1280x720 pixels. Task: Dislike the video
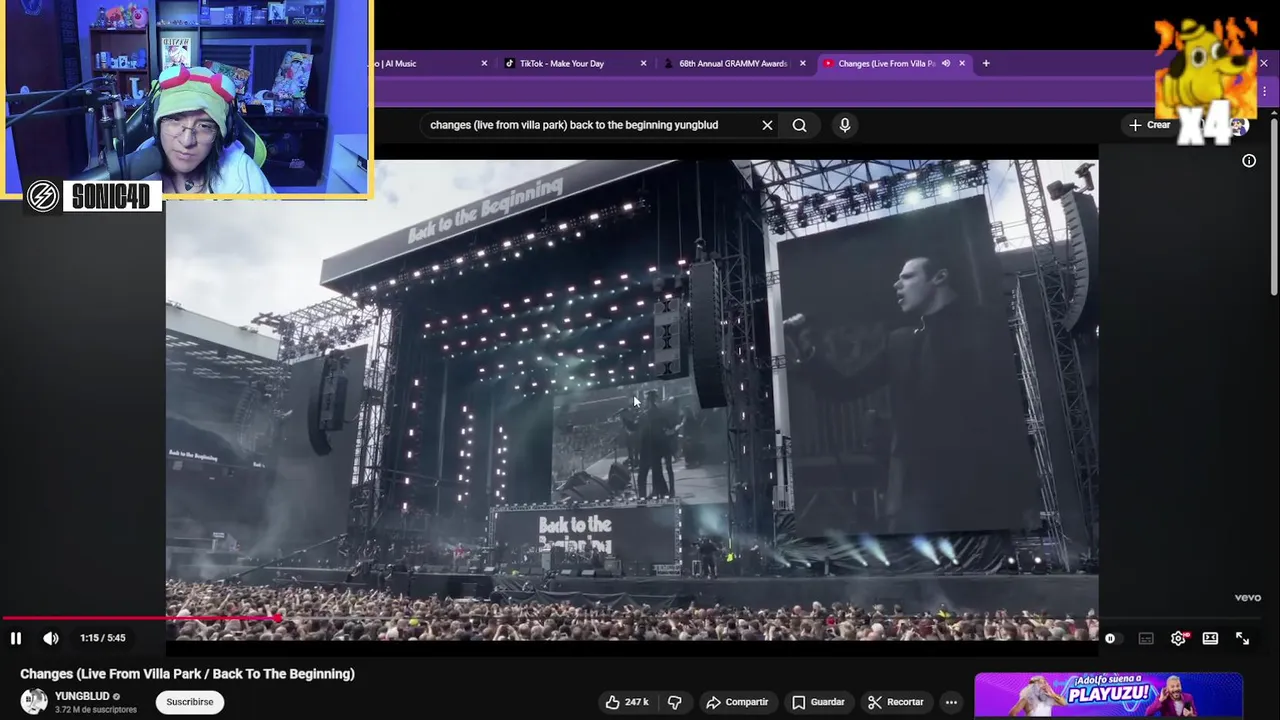point(675,702)
